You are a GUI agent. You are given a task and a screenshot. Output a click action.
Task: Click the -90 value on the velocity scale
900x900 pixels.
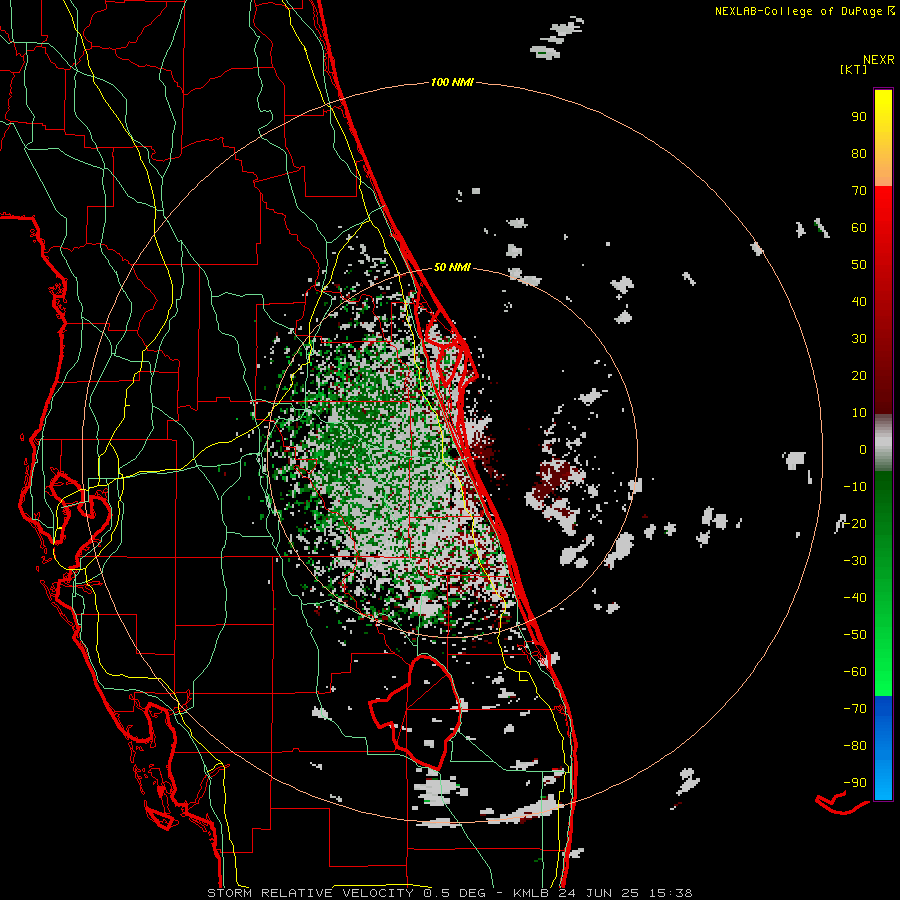pos(855,783)
